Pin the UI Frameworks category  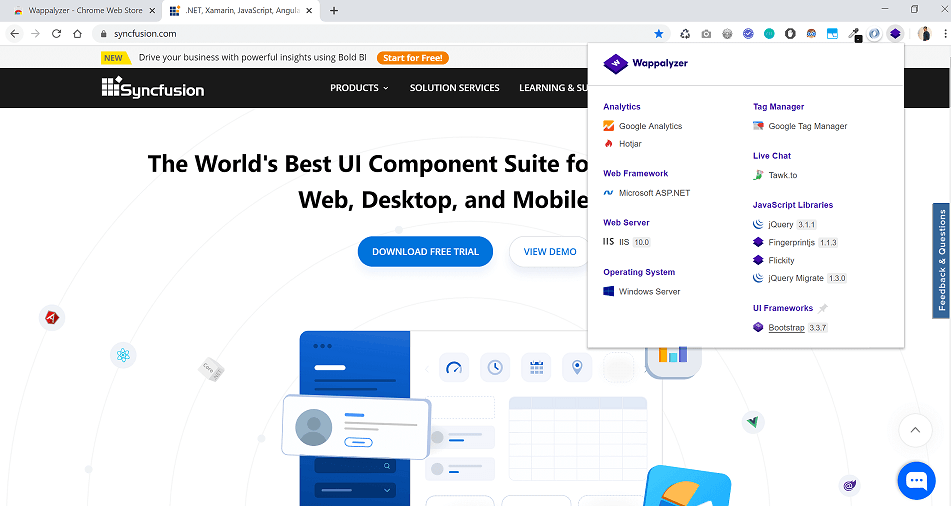823,308
